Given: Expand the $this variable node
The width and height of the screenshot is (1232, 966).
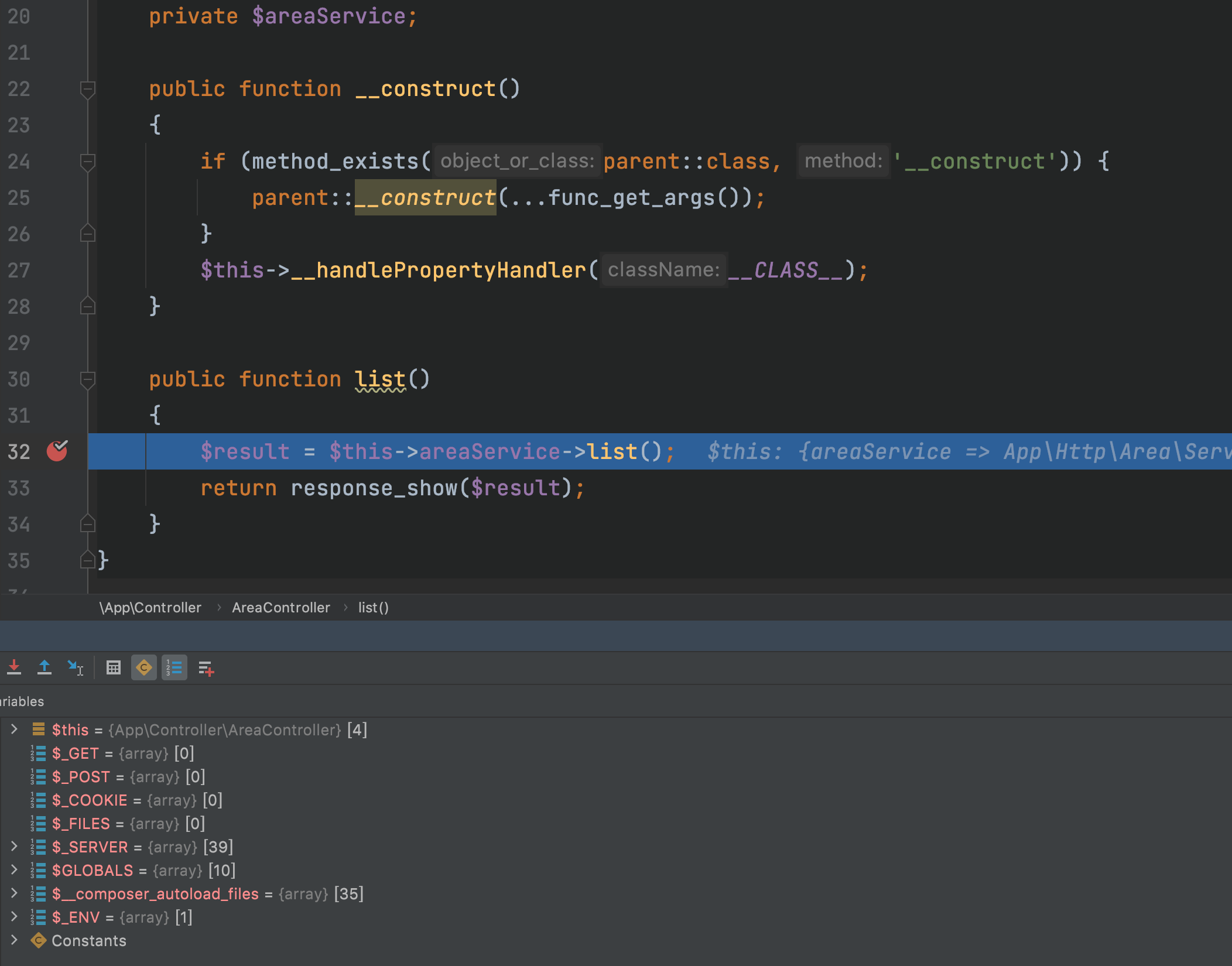Looking at the screenshot, I should [x=14, y=729].
